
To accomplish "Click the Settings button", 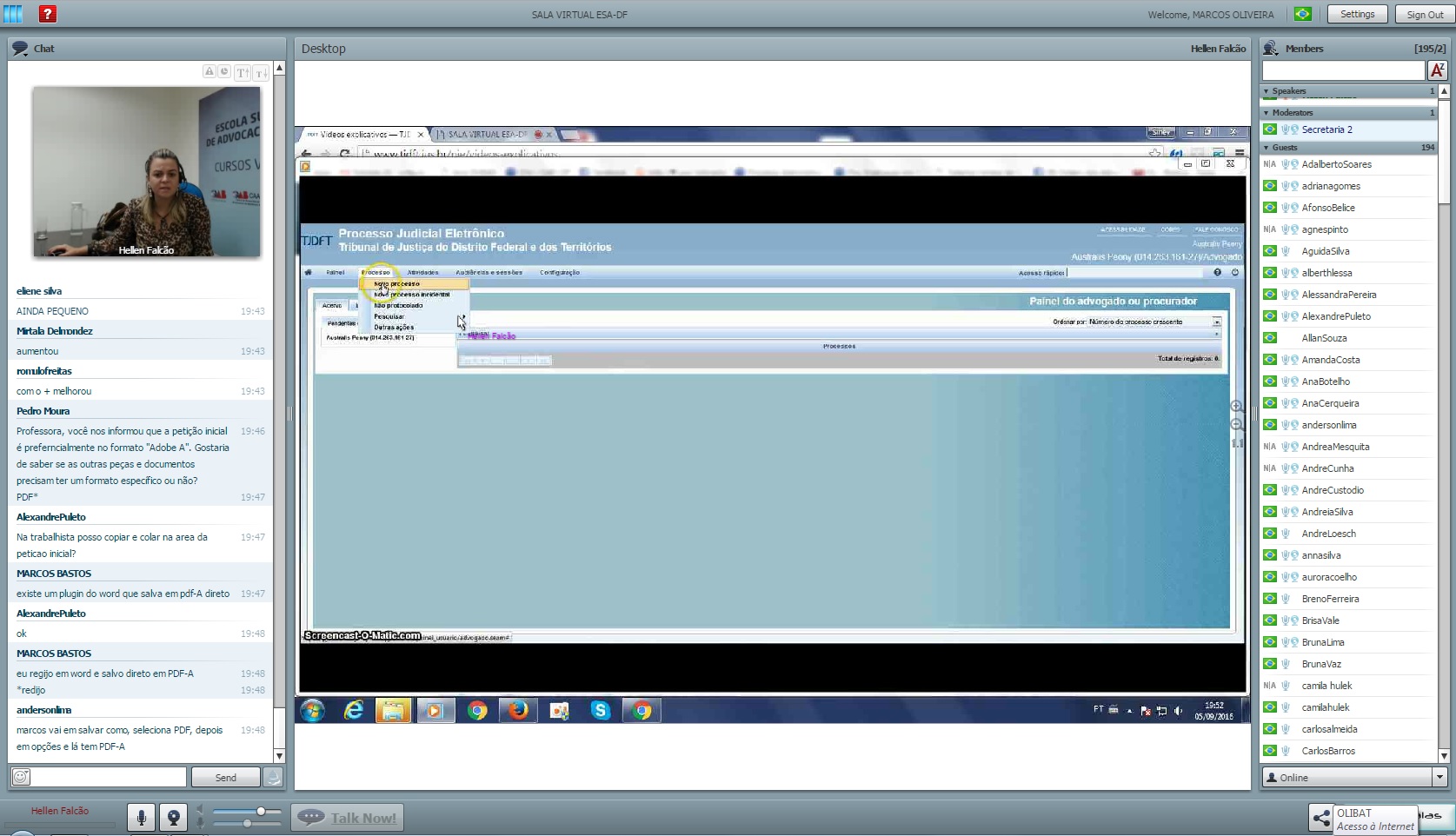I will [x=1357, y=15].
